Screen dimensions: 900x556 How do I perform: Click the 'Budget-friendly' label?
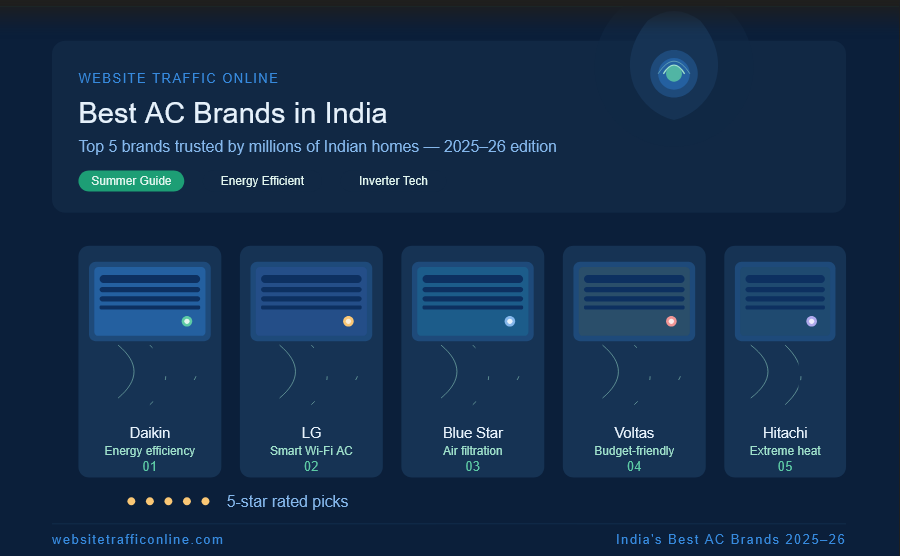(634, 451)
